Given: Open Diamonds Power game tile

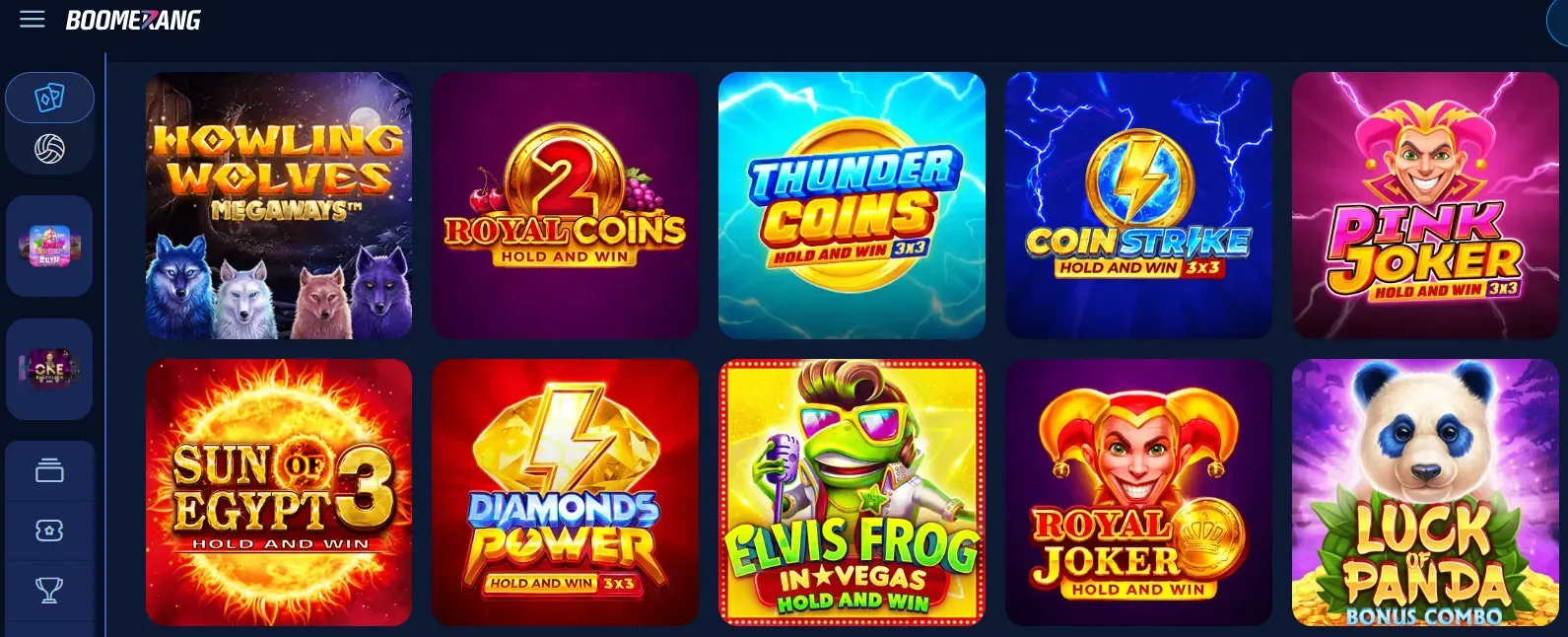Looking at the screenshot, I should (566, 492).
